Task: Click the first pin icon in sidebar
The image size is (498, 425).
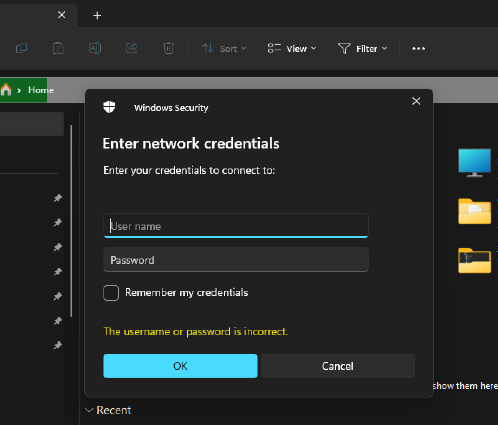Action: click(58, 198)
